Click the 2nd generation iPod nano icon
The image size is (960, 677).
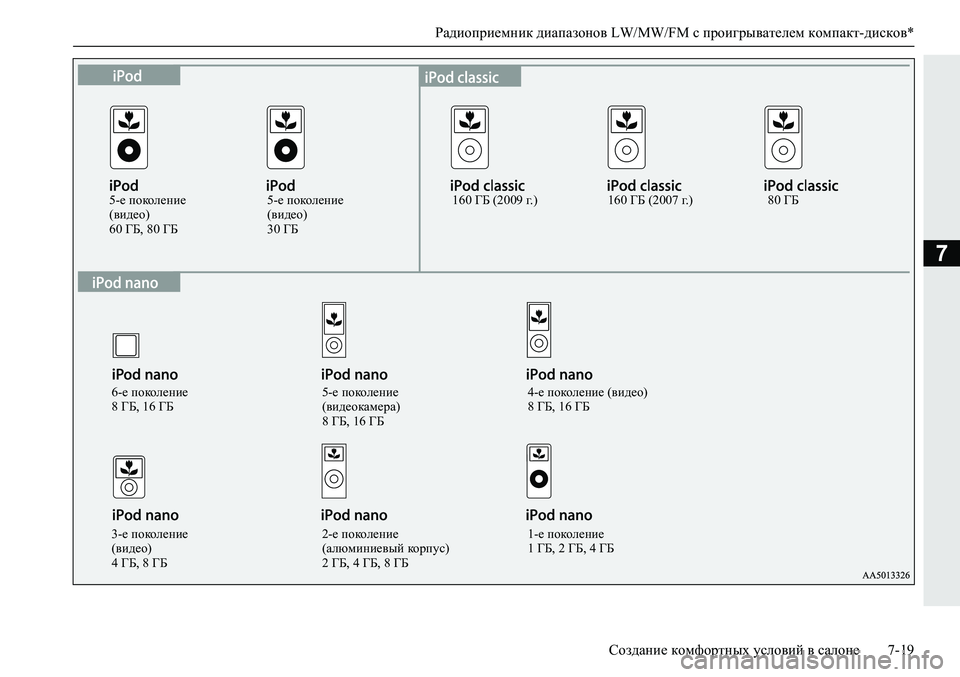[x=334, y=471]
